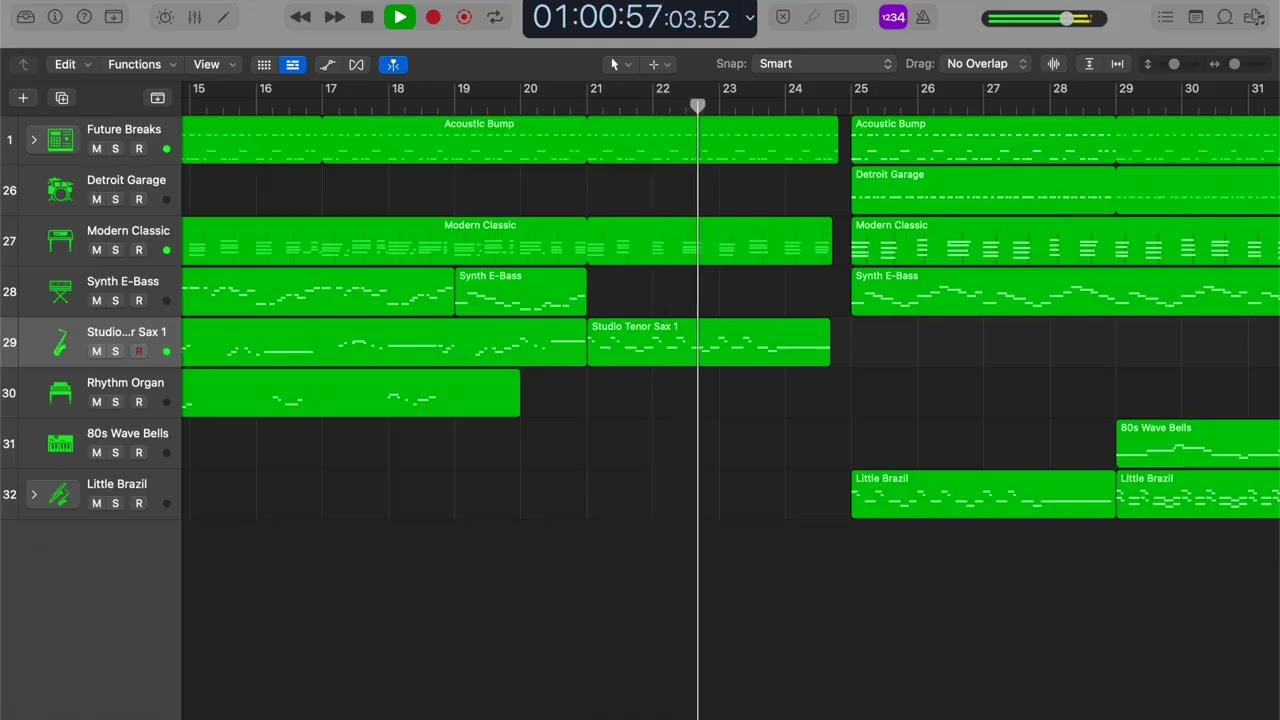Open the LCD display mode dropdown arrow
This screenshot has height=720, width=1280.
pyautogui.click(x=749, y=17)
